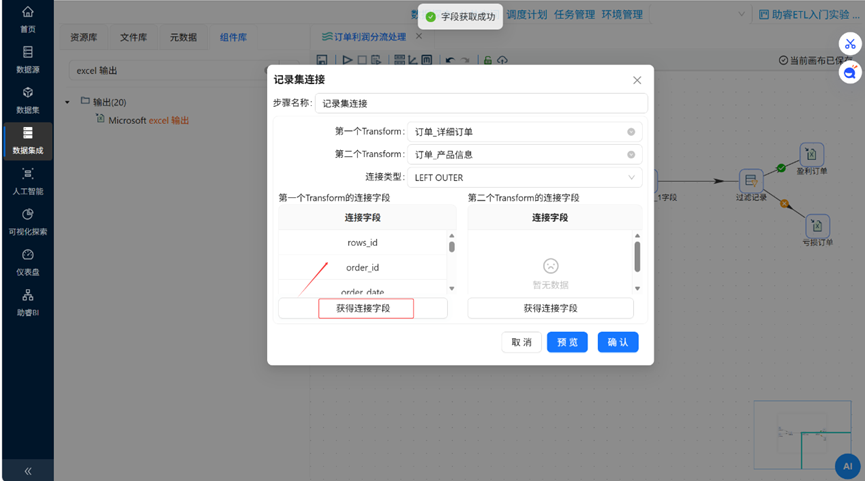Open the 任务管理 top menu
Screen dimensions: 865x481
tap(574, 14)
